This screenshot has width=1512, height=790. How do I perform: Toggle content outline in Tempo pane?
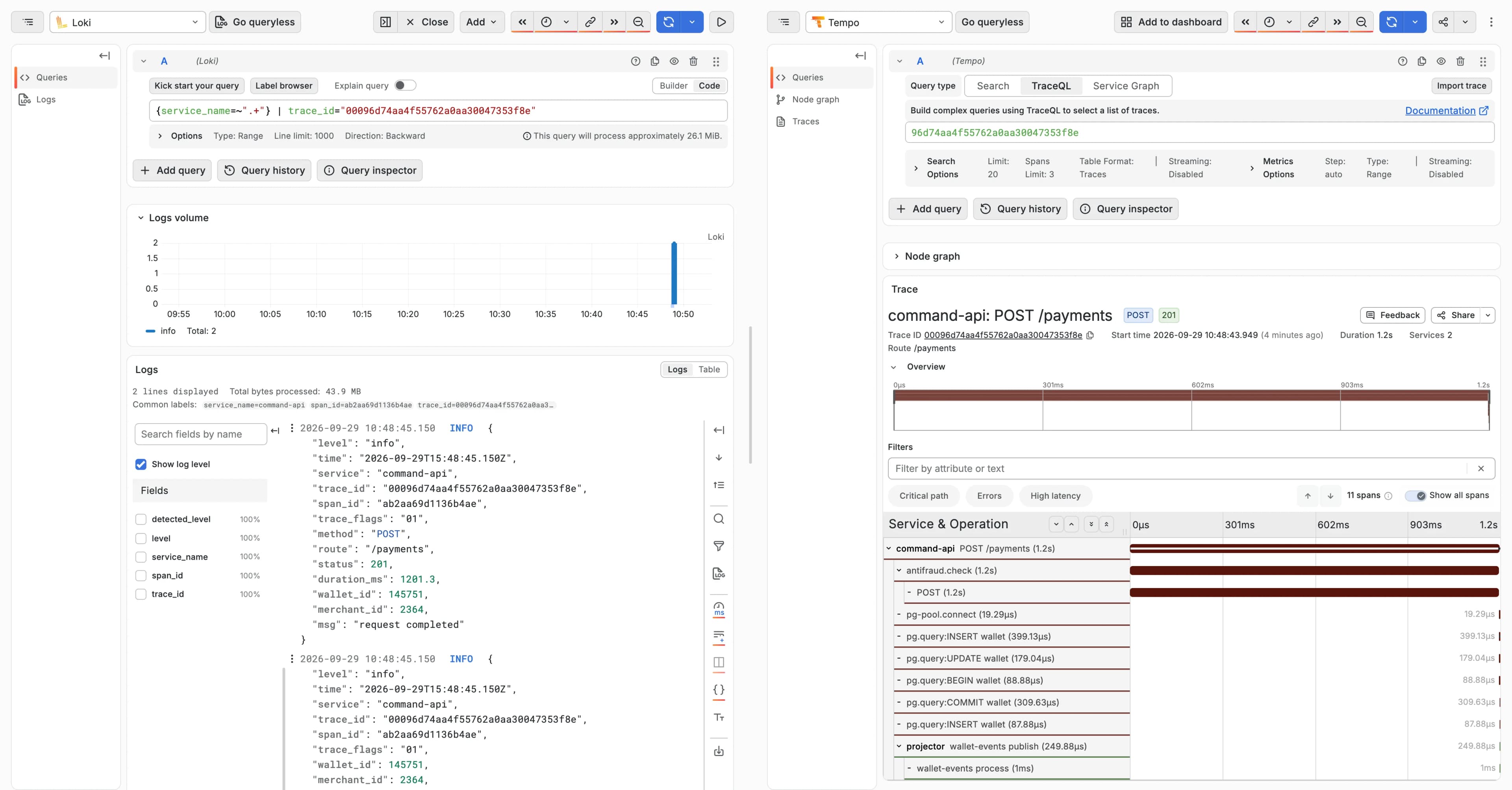[784, 22]
